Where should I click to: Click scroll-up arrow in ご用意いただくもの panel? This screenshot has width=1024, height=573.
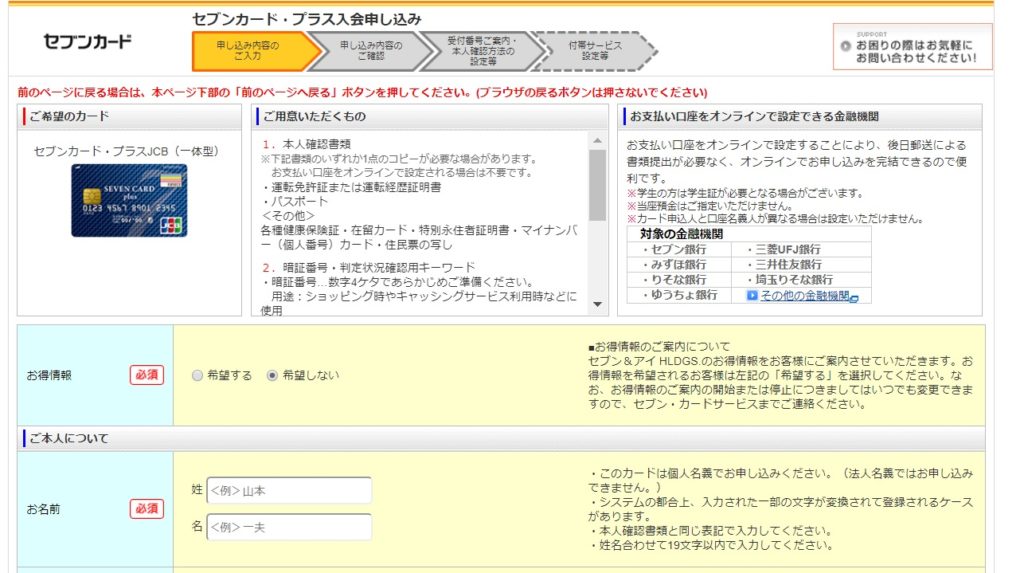pyautogui.click(x=598, y=140)
